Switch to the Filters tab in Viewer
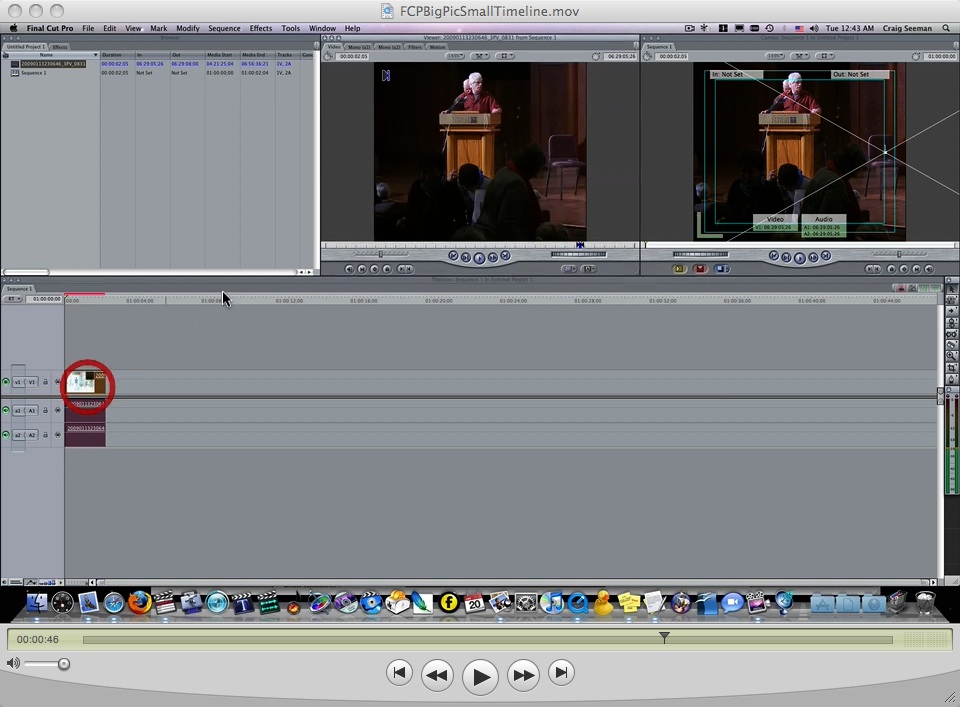The image size is (960, 707). [x=415, y=47]
